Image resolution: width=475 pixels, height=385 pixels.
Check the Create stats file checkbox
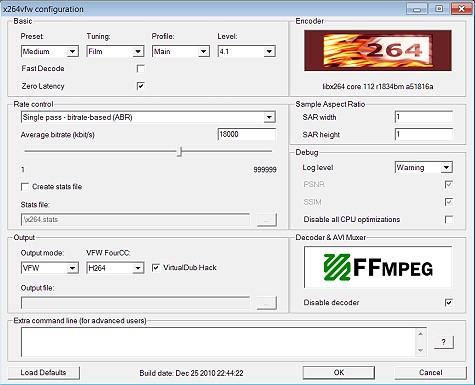pyautogui.click(x=25, y=187)
